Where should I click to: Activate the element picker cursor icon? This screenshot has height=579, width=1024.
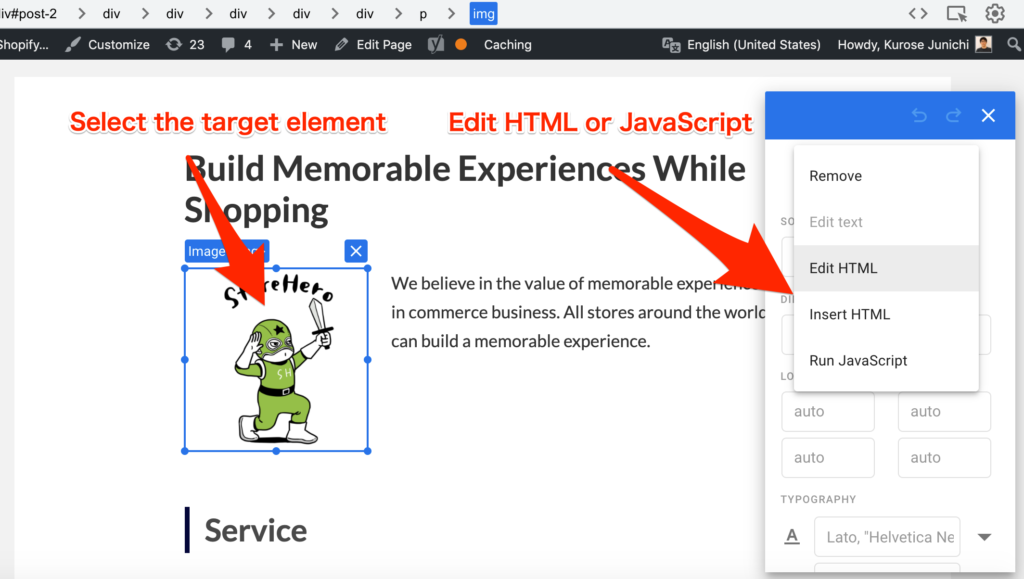click(x=957, y=14)
